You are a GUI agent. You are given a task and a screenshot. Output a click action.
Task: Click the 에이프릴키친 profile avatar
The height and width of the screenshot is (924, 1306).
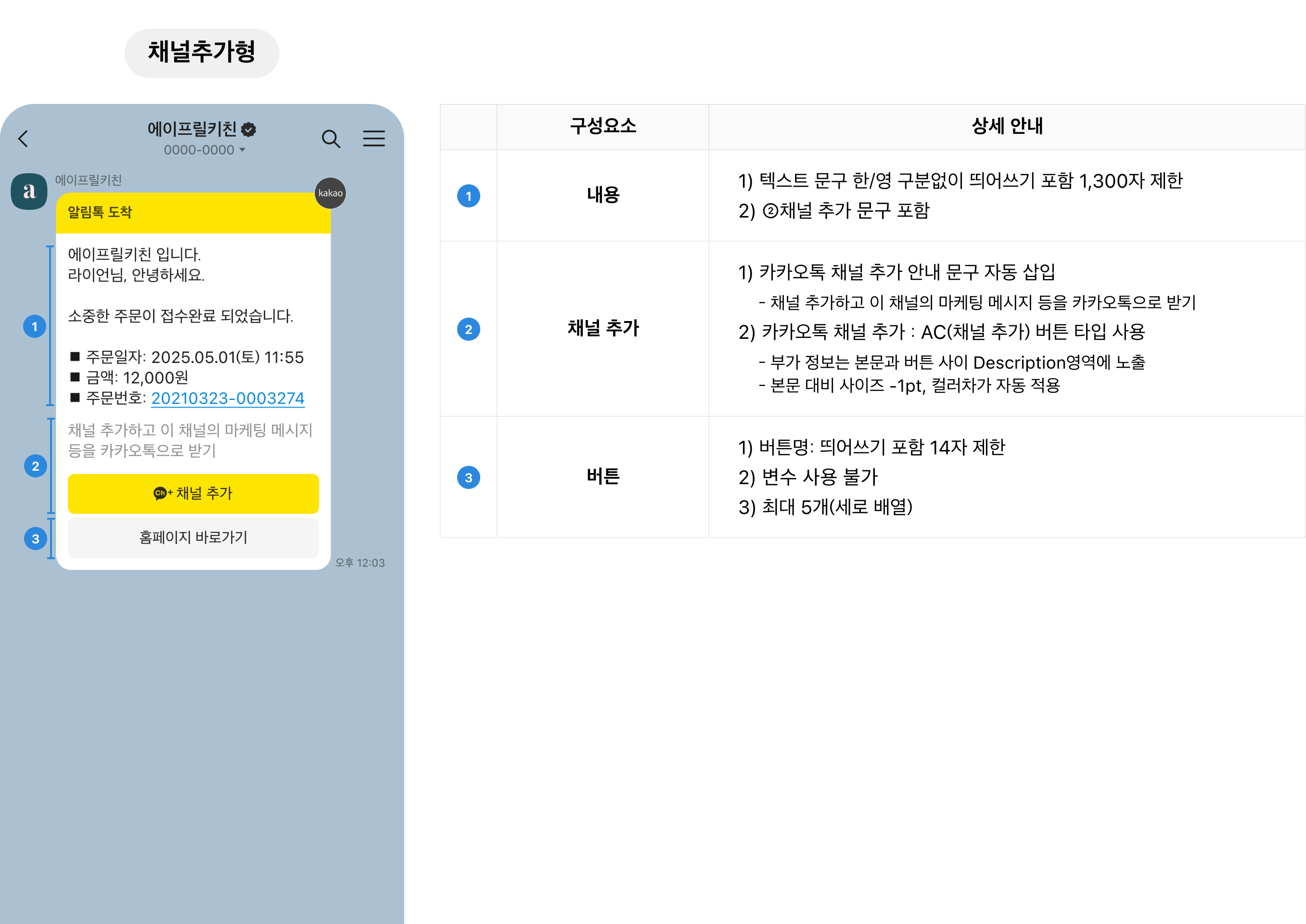point(29,191)
